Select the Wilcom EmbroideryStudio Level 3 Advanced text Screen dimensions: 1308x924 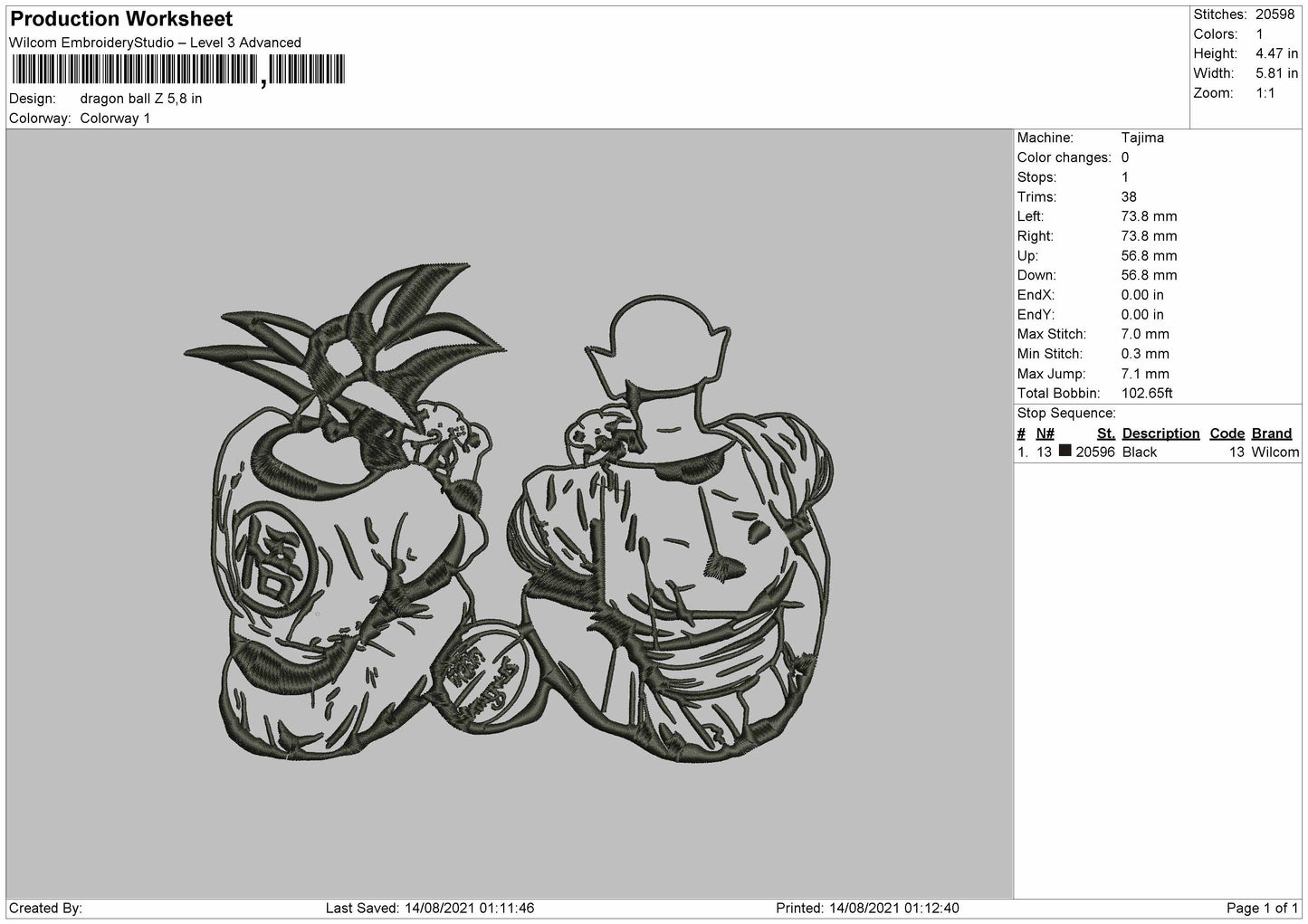[x=155, y=43]
